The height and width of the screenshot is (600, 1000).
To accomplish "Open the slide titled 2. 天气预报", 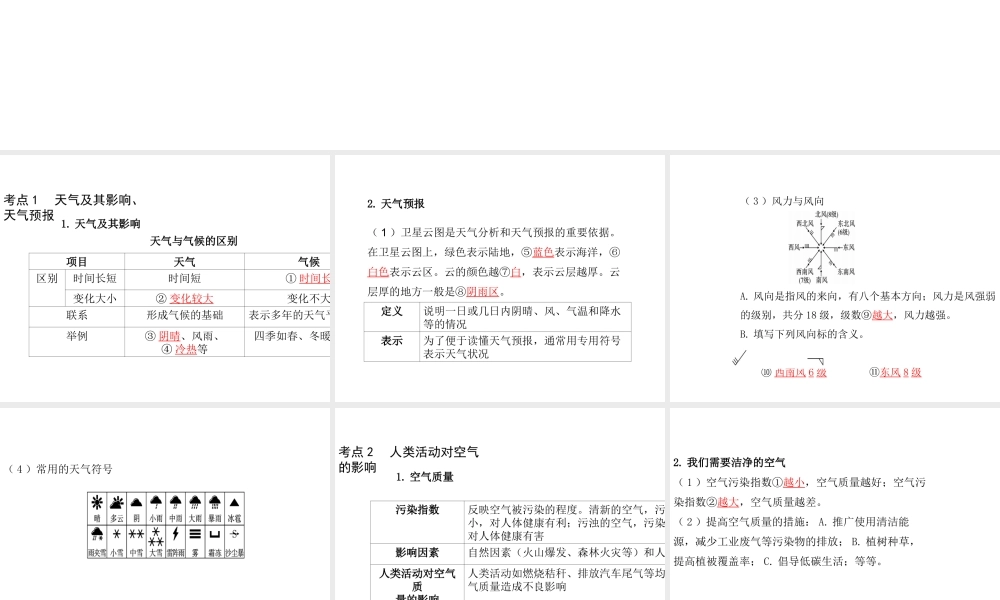I will 499,278.
